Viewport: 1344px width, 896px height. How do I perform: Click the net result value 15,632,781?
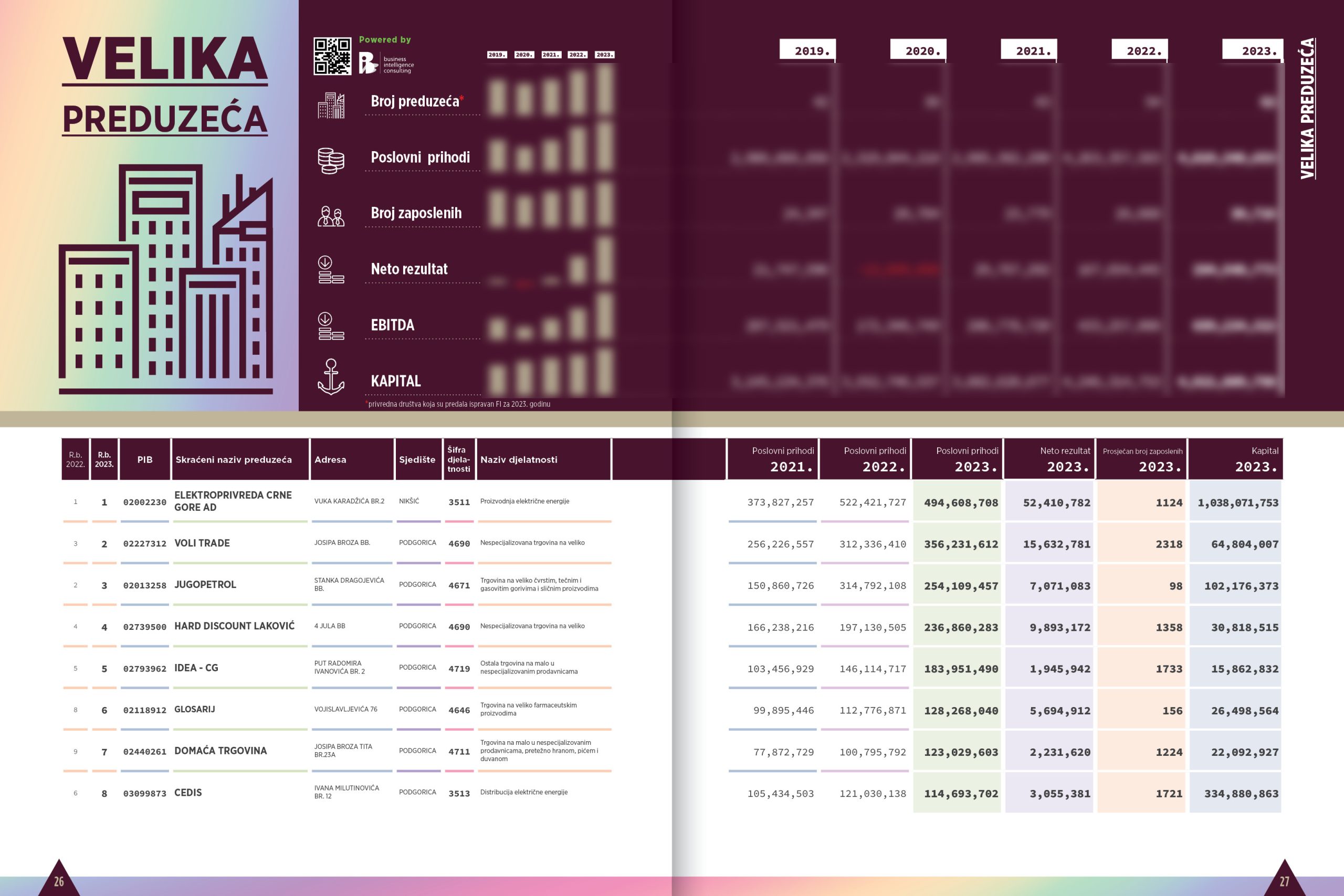[x=1057, y=544]
